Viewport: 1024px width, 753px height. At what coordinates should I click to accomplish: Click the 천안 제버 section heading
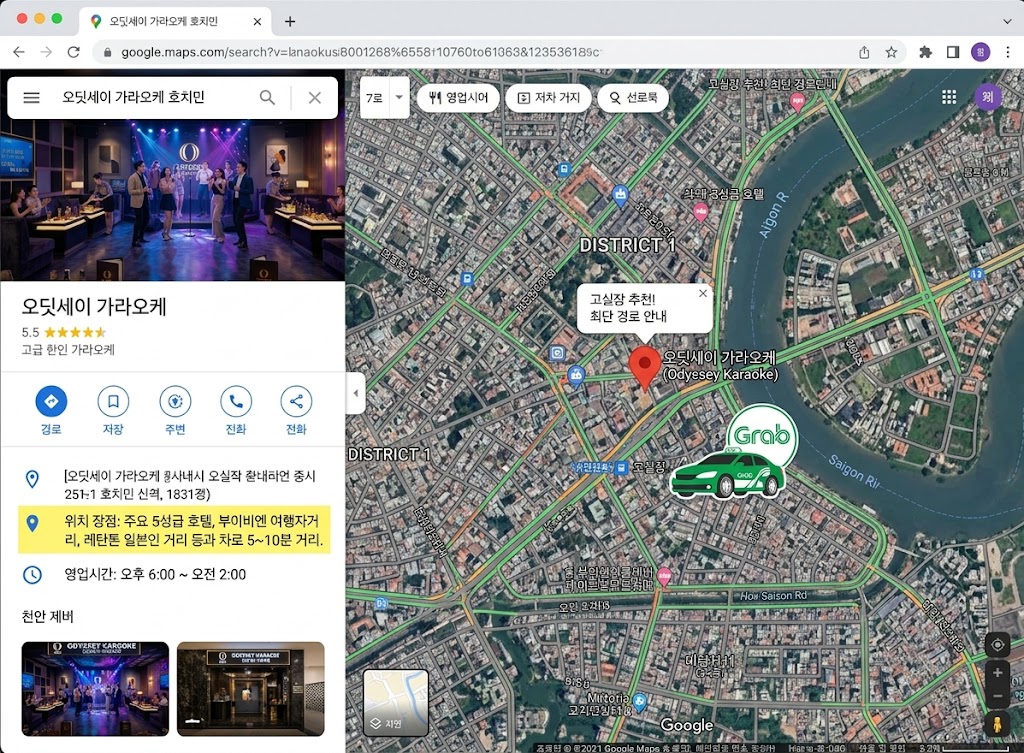pyautogui.click(x=48, y=616)
